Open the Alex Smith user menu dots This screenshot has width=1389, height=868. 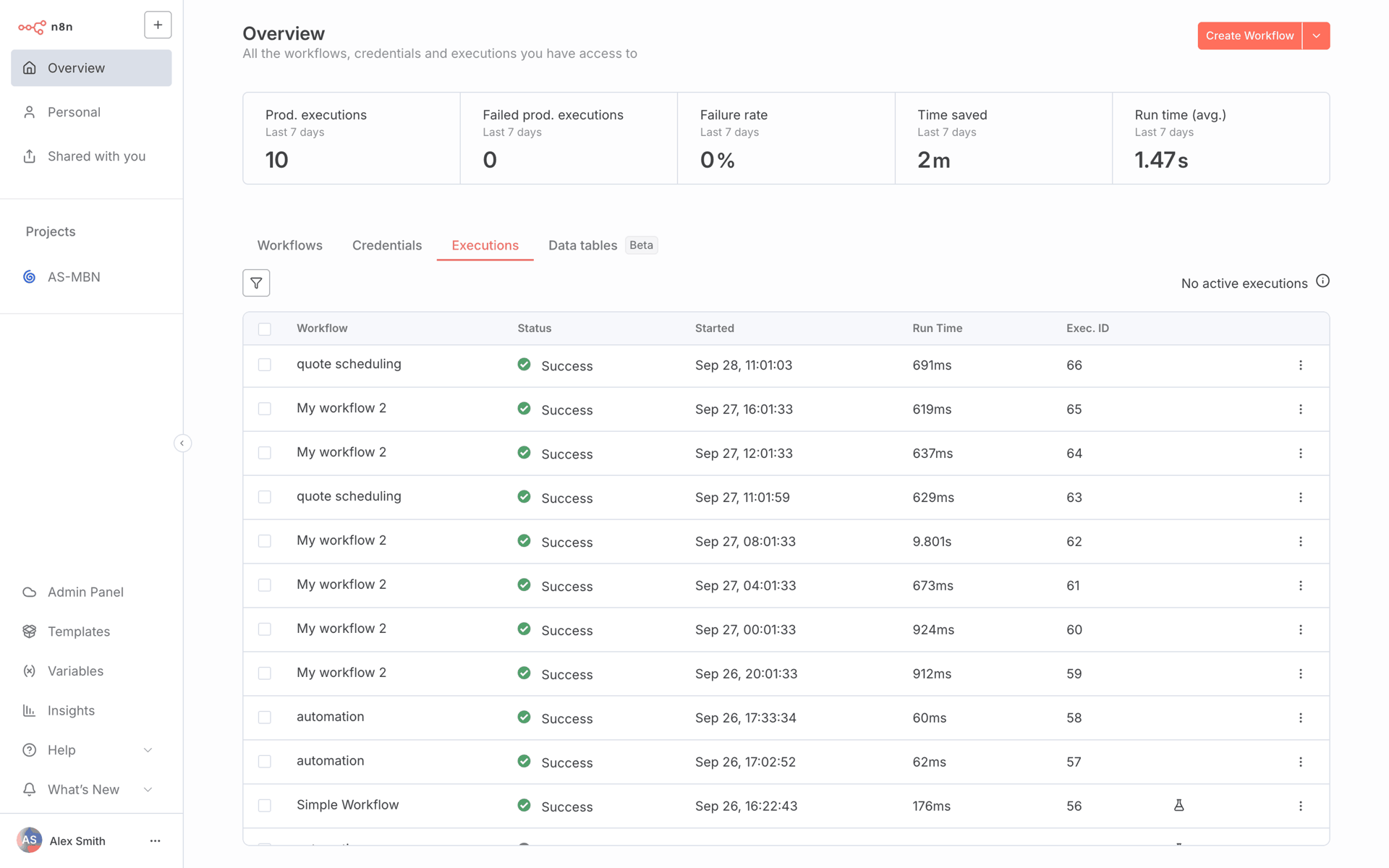click(155, 841)
